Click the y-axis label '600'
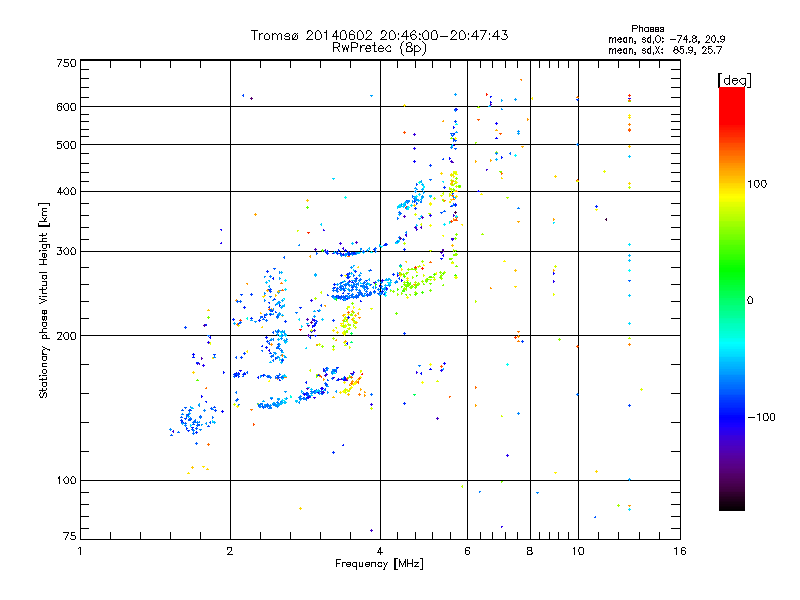 pos(67,107)
